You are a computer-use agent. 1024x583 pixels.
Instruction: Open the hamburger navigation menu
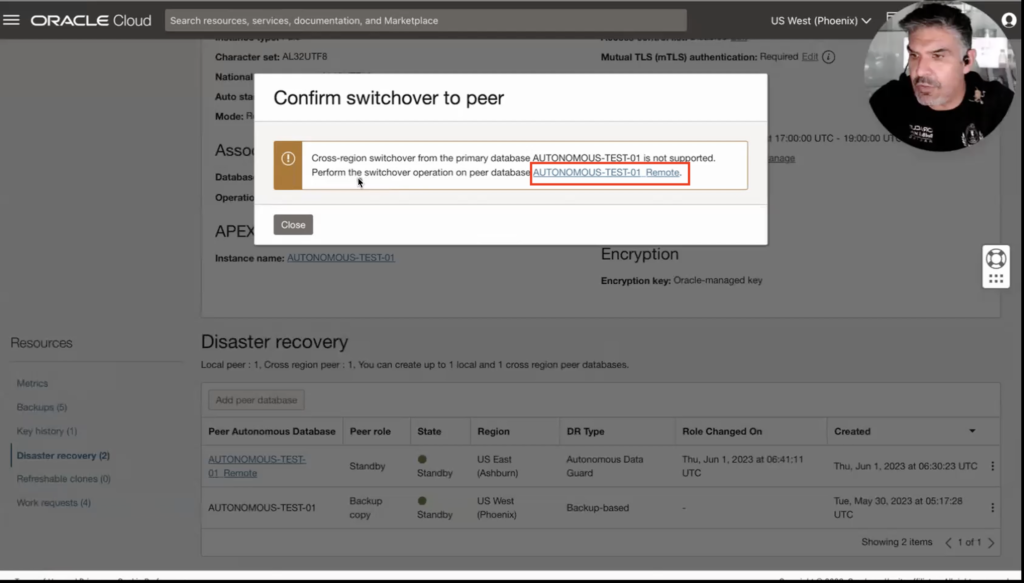(12, 20)
